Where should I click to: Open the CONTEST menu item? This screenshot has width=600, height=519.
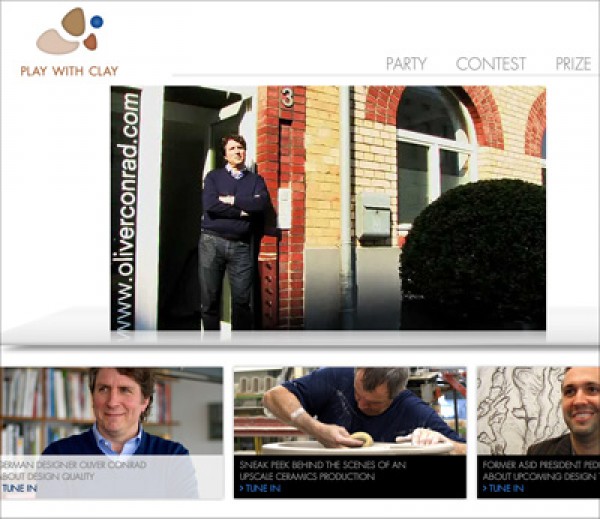tap(491, 64)
